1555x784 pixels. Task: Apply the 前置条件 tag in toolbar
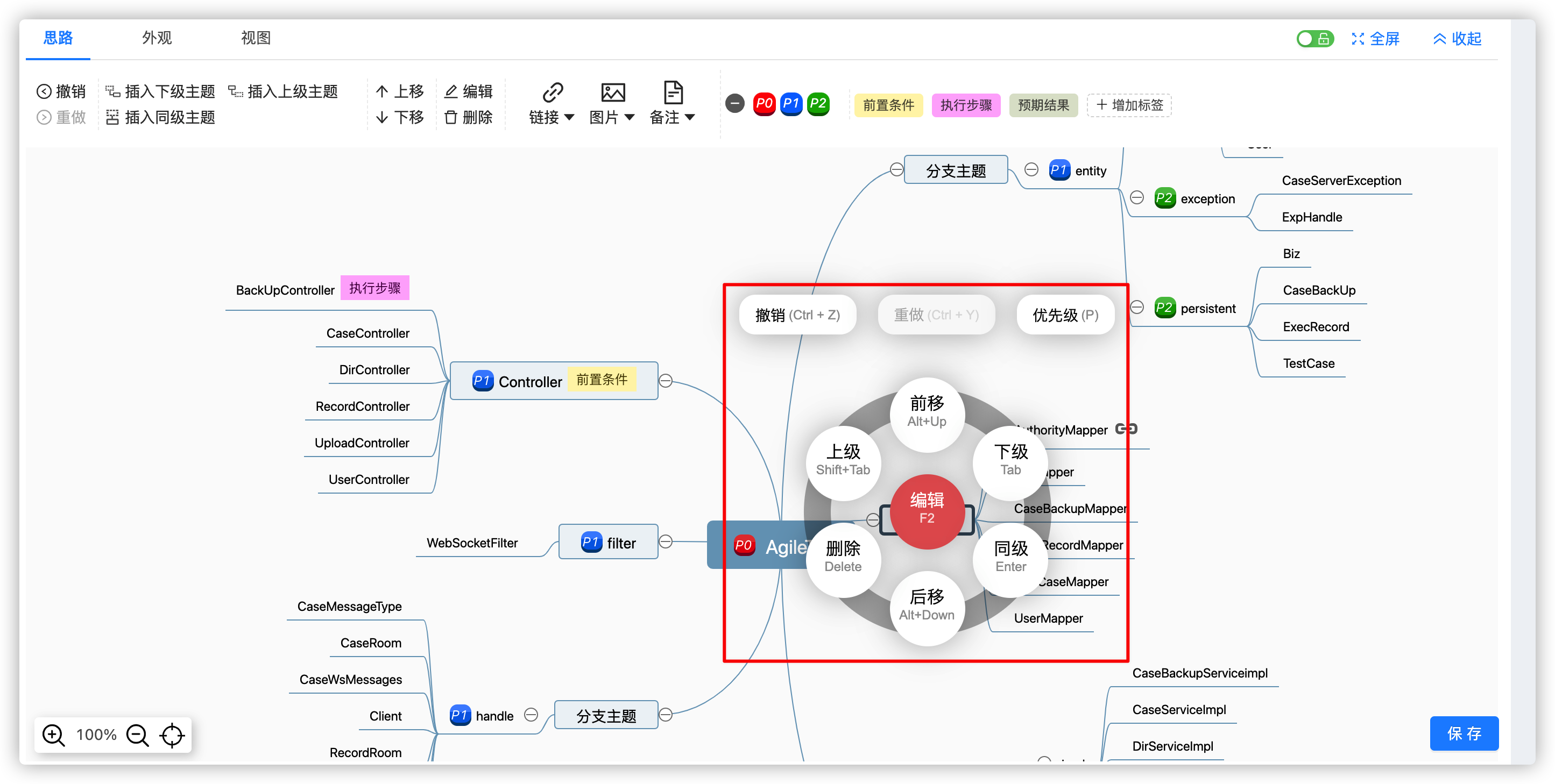pos(888,105)
